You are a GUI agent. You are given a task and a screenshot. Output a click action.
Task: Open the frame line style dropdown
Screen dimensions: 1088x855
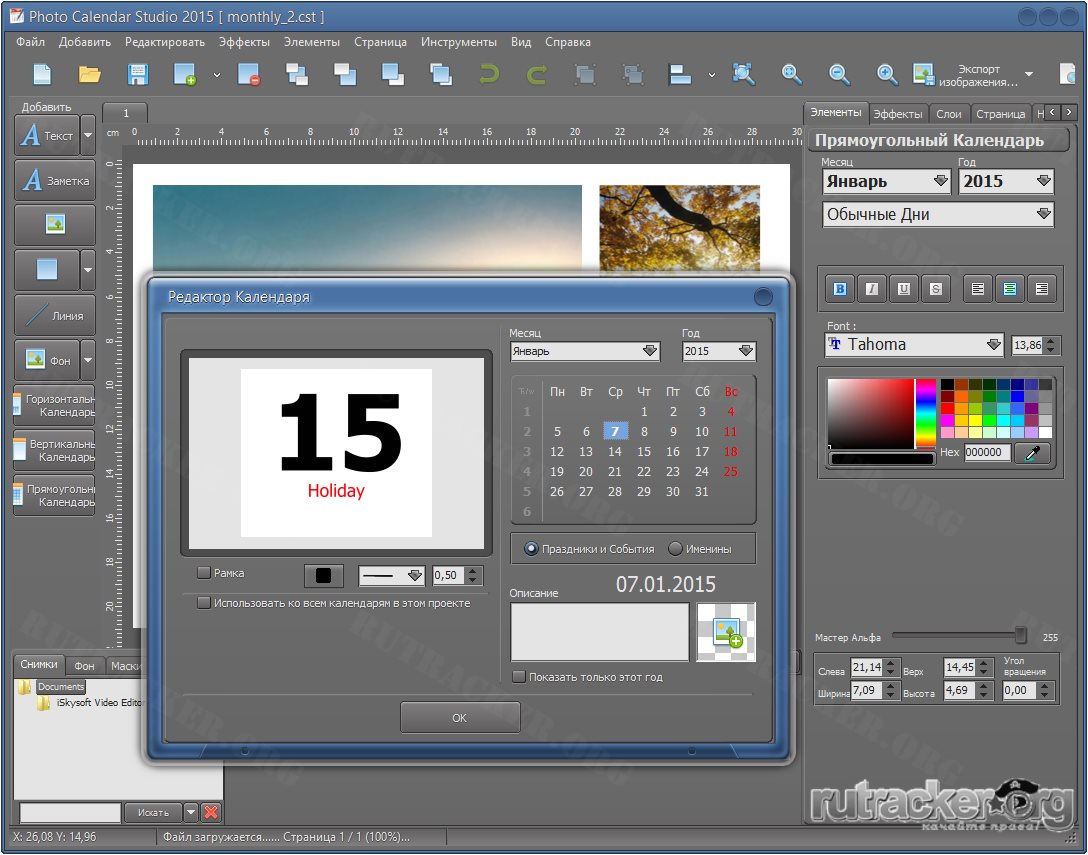tap(391, 575)
